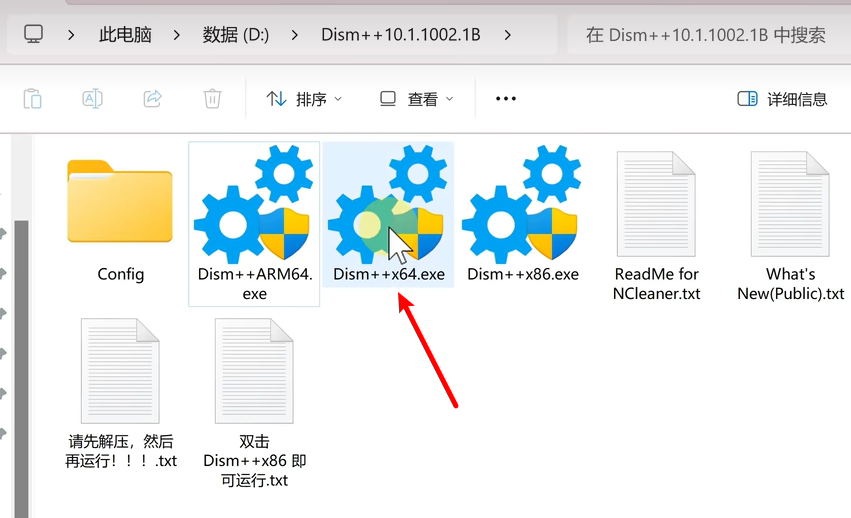Click ReadMe for NCleaner.txt file name

656,284
